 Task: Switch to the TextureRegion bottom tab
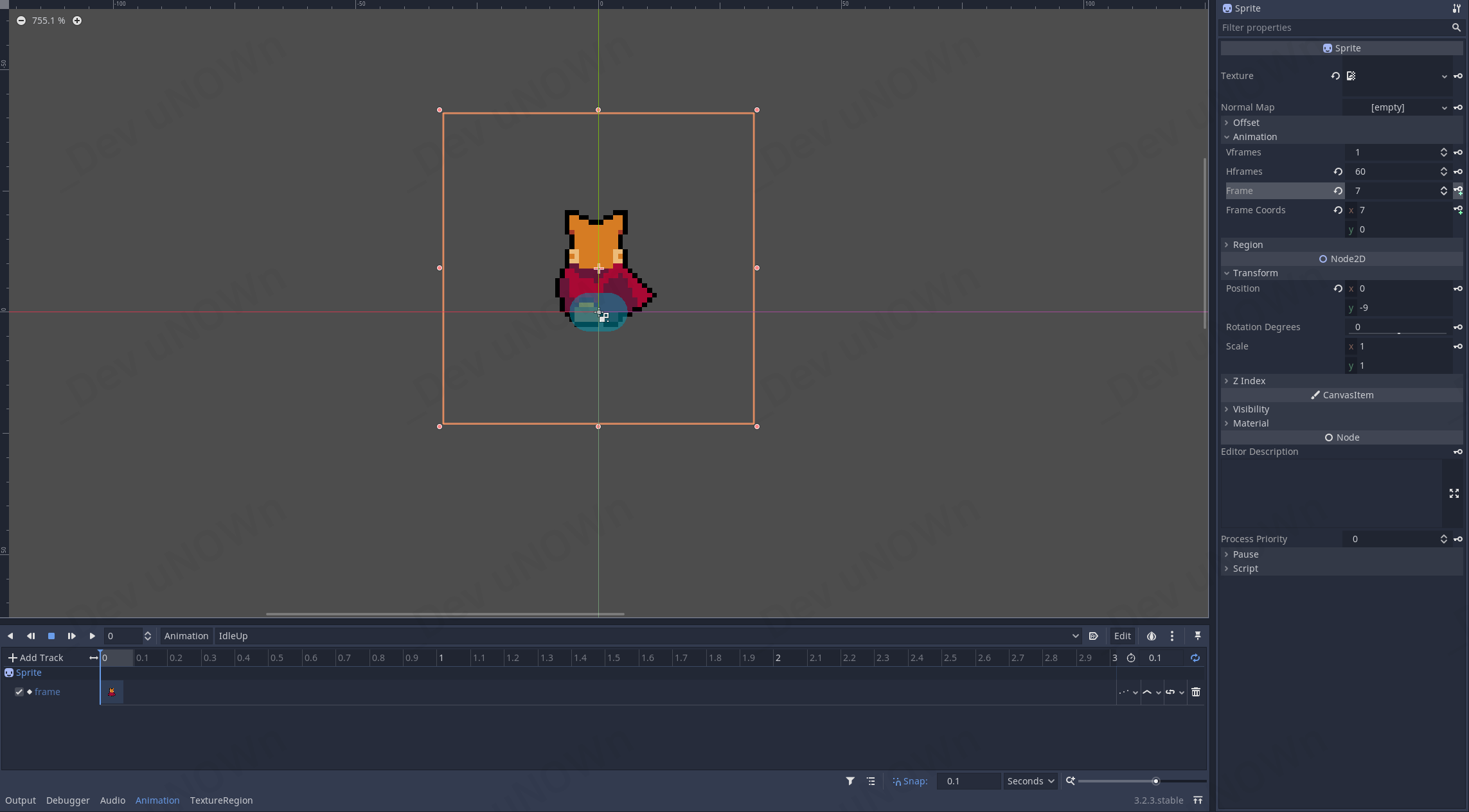click(221, 800)
